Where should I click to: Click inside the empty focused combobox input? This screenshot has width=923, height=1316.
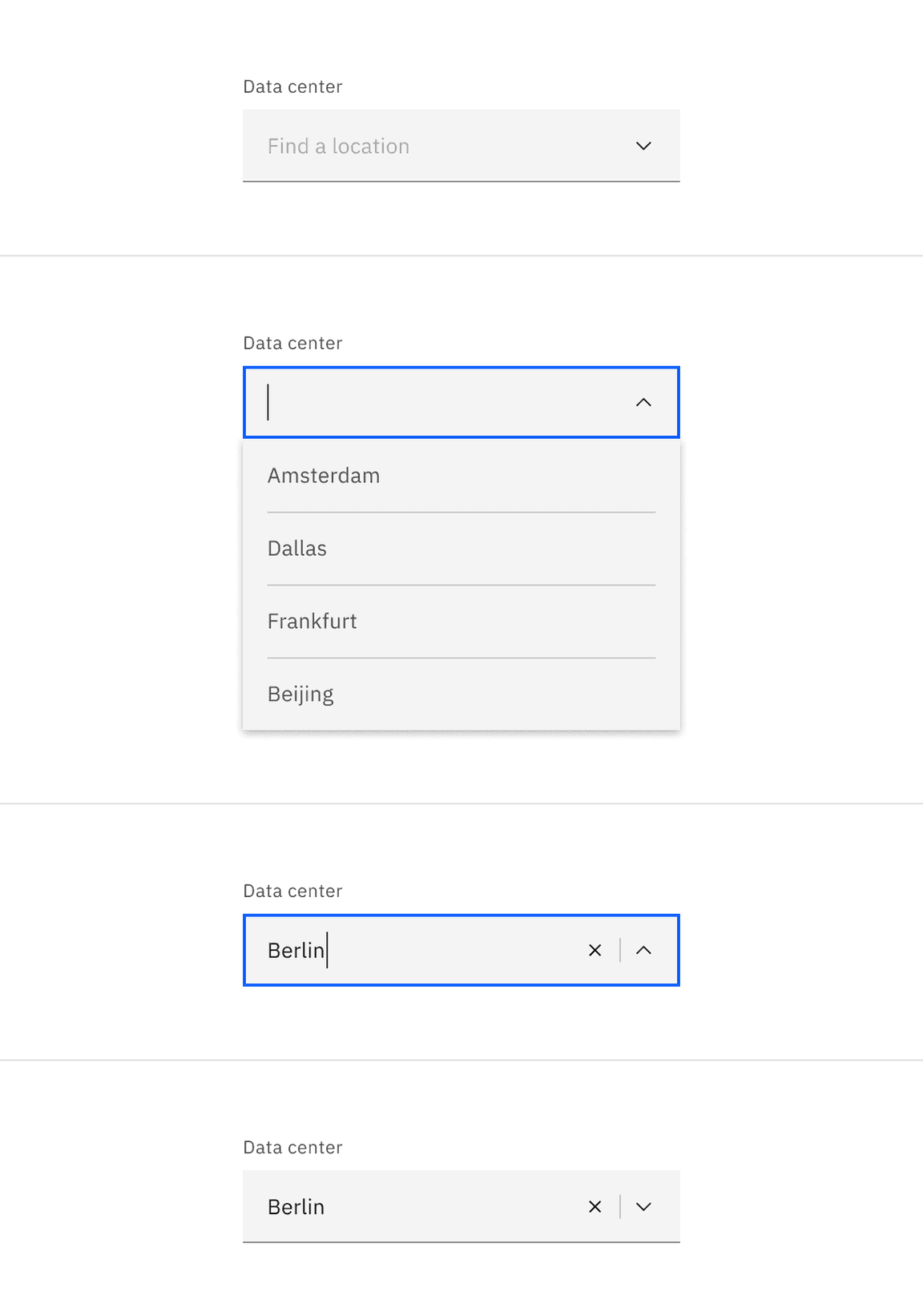(401, 403)
